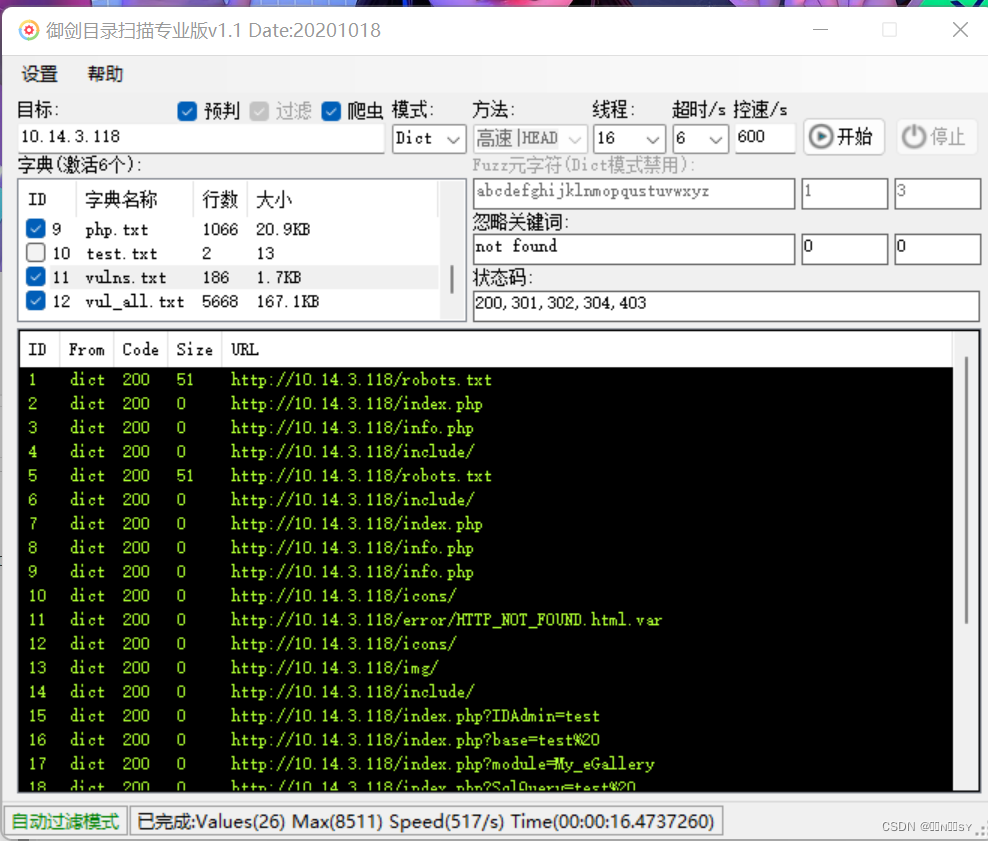Disable the 预判 checkbox

(187, 111)
